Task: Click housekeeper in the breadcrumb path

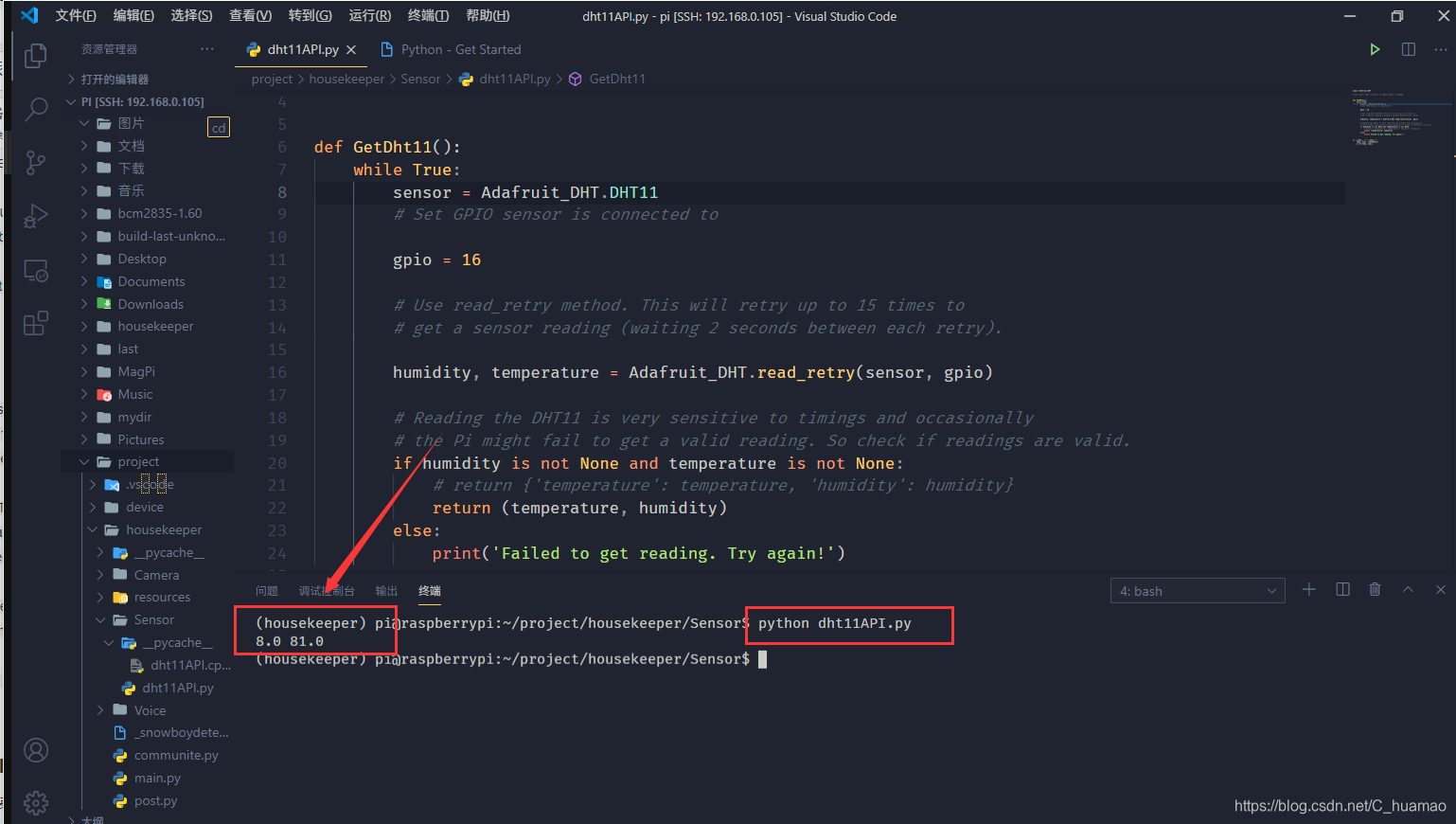Action: (x=346, y=79)
